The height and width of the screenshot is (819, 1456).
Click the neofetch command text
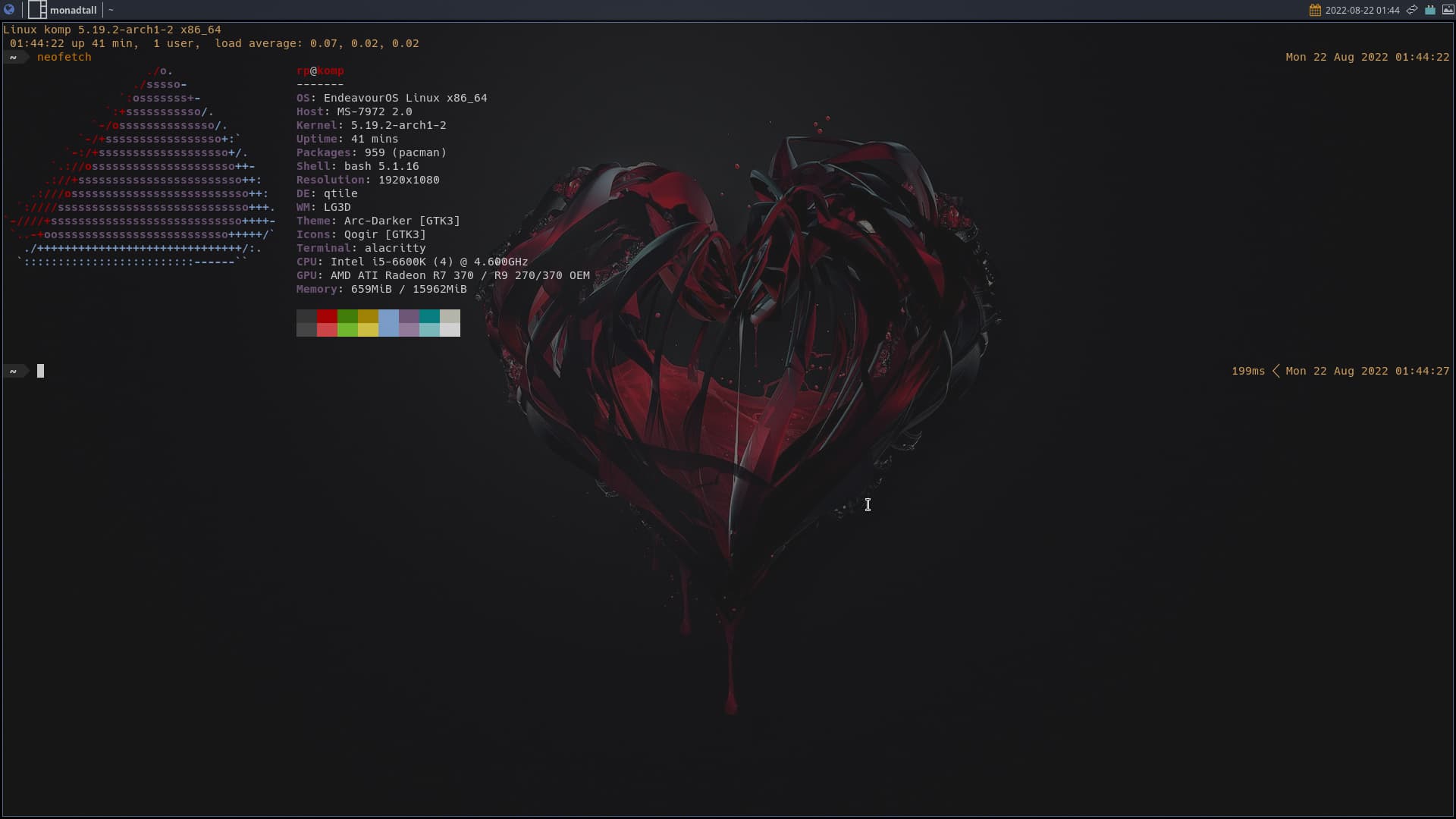pos(64,57)
